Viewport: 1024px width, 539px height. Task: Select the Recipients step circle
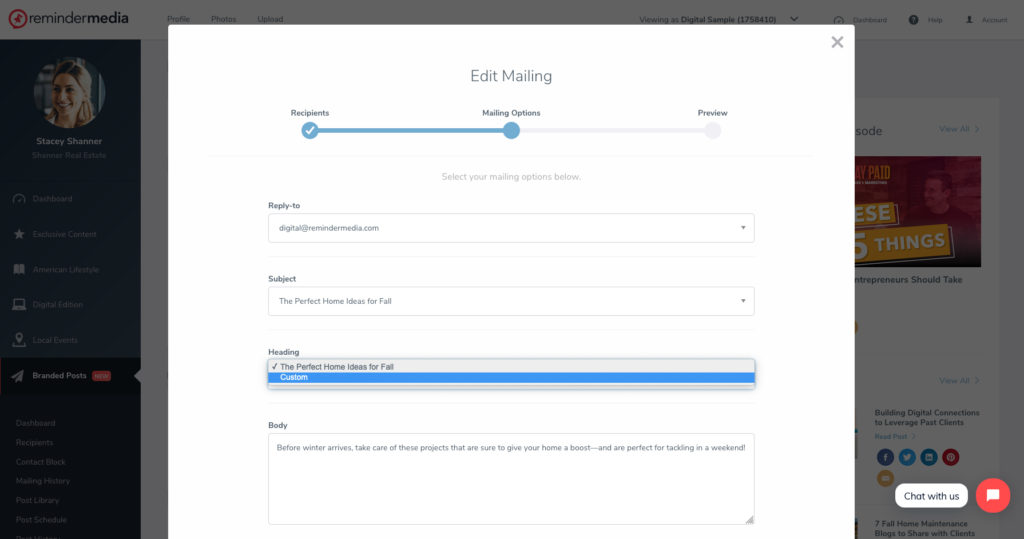click(x=310, y=130)
